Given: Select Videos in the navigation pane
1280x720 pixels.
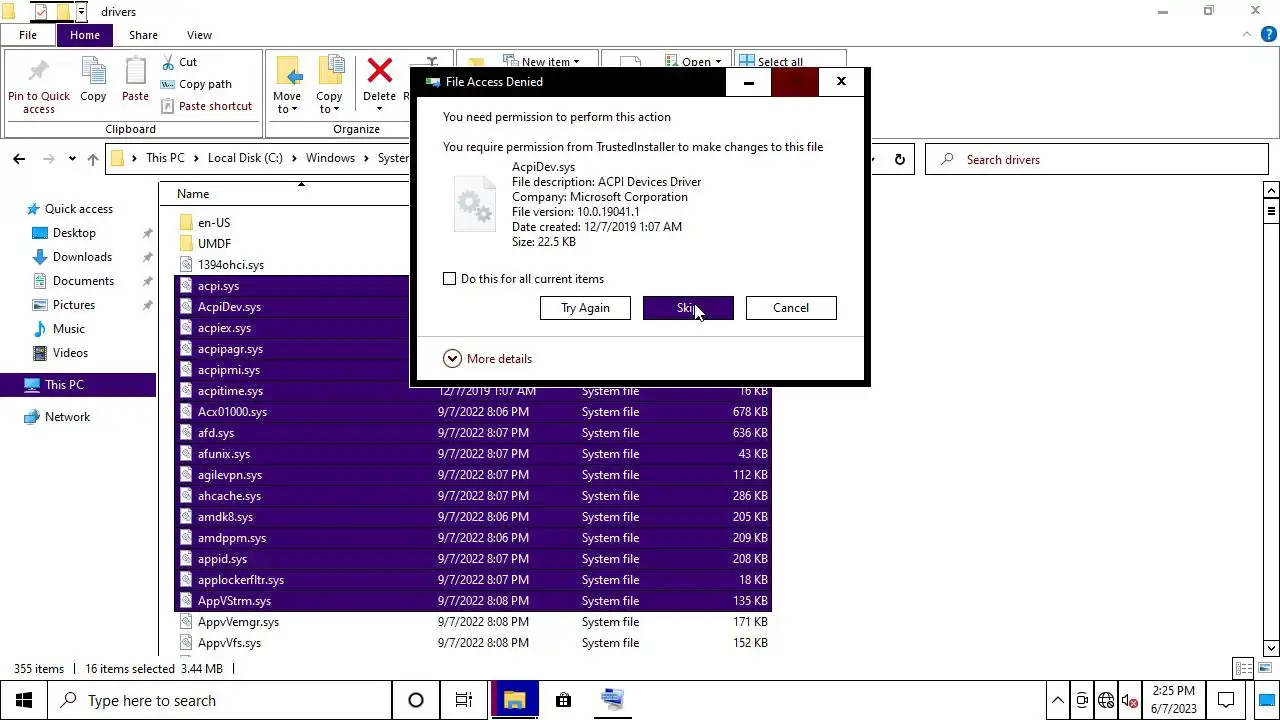Looking at the screenshot, I should point(70,353).
